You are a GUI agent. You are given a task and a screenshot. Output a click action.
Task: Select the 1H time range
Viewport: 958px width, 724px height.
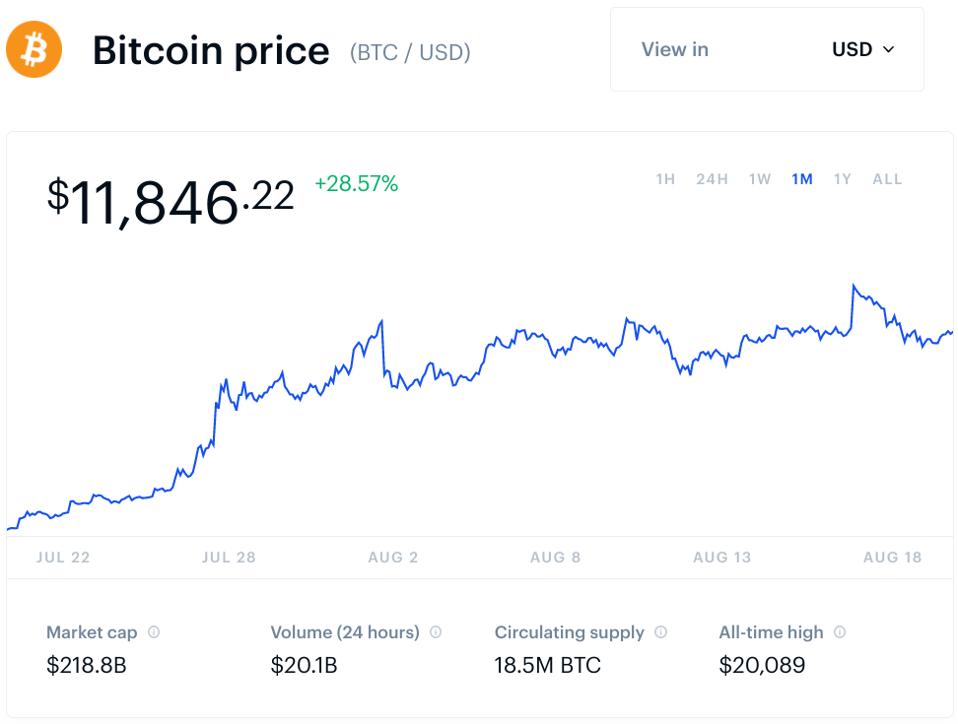(x=665, y=179)
